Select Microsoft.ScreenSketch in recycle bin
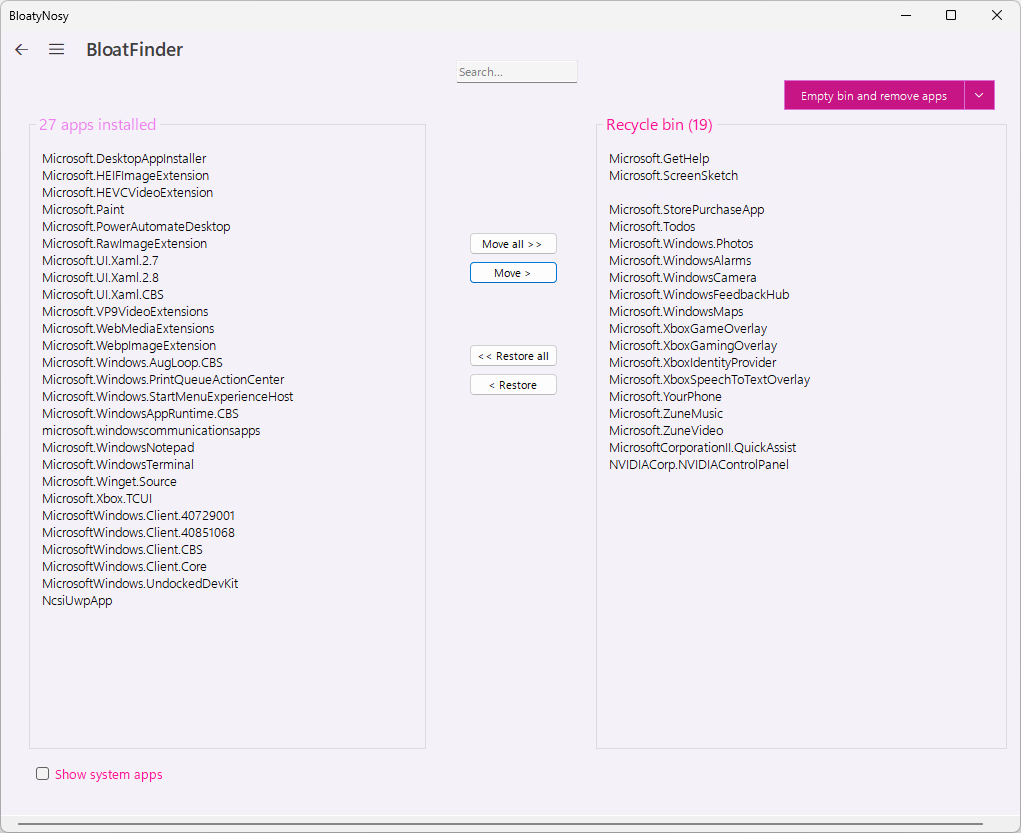This screenshot has height=833, width=1021. point(673,175)
